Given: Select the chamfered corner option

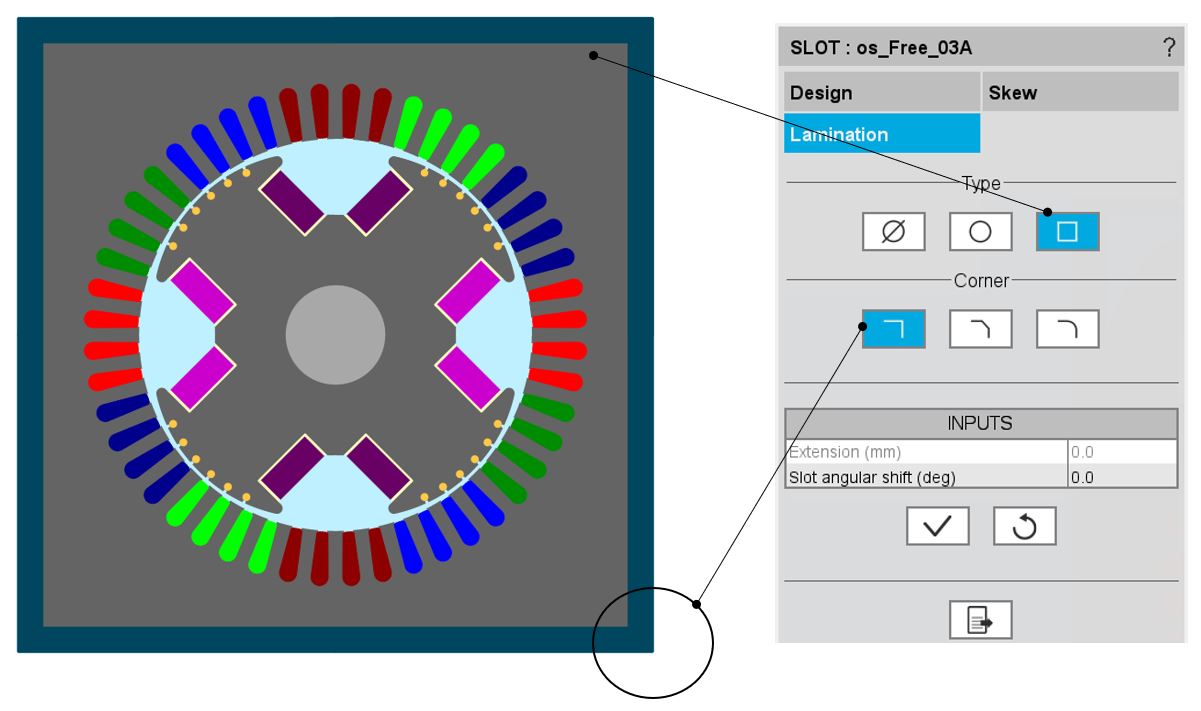Looking at the screenshot, I should click(x=980, y=329).
